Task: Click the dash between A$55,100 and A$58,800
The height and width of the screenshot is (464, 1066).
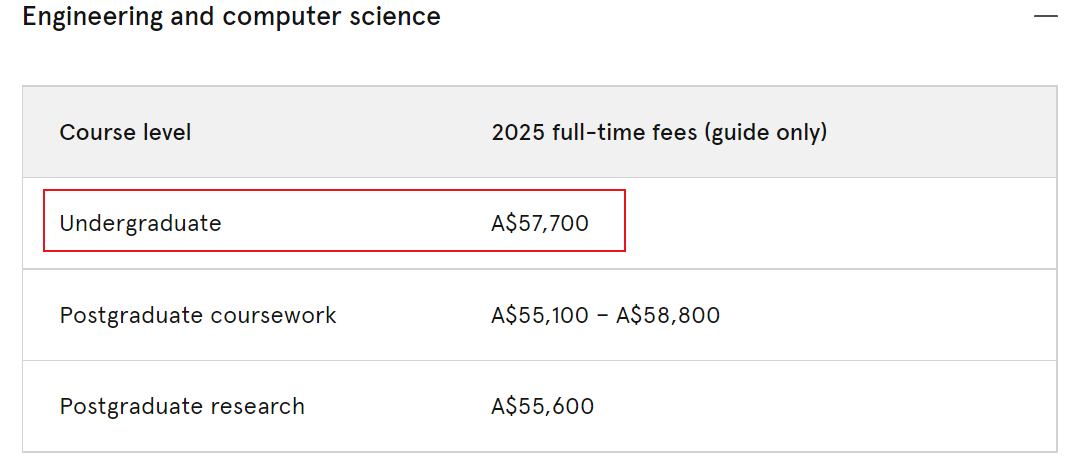Action: tap(602, 316)
